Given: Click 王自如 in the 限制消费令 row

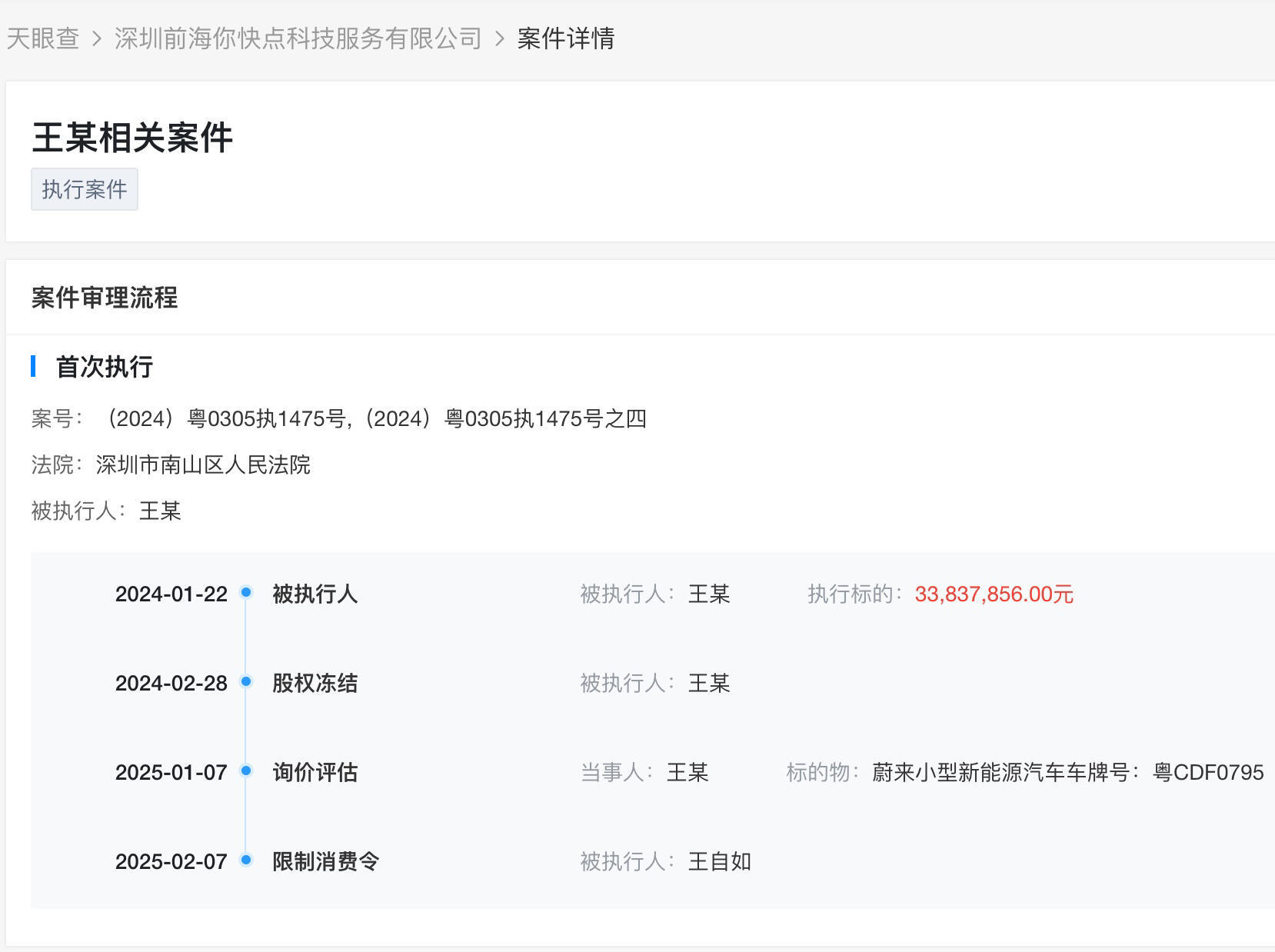Looking at the screenshot, I should point(720,861).
